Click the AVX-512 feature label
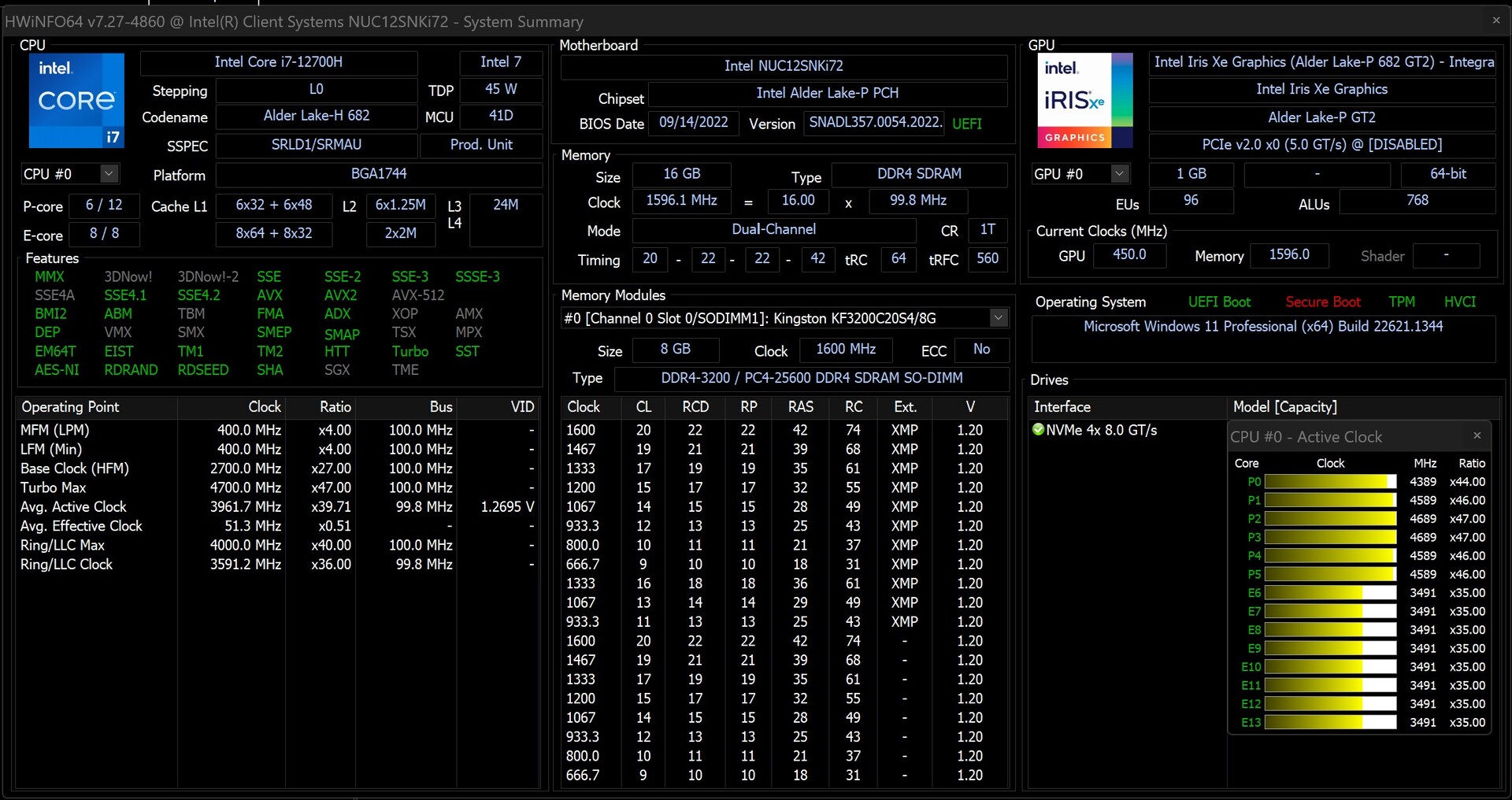1512x800 pixels. (x=418, y=295)
